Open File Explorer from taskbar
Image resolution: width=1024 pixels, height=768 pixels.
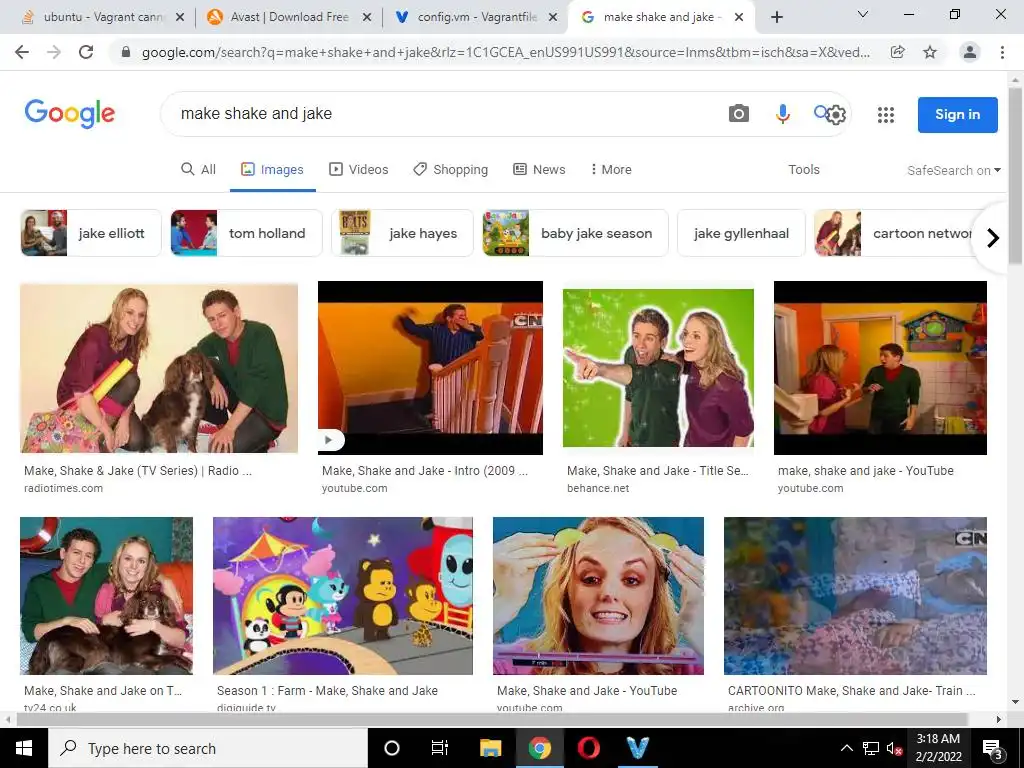pyautogui.click(x=490, y=748)
